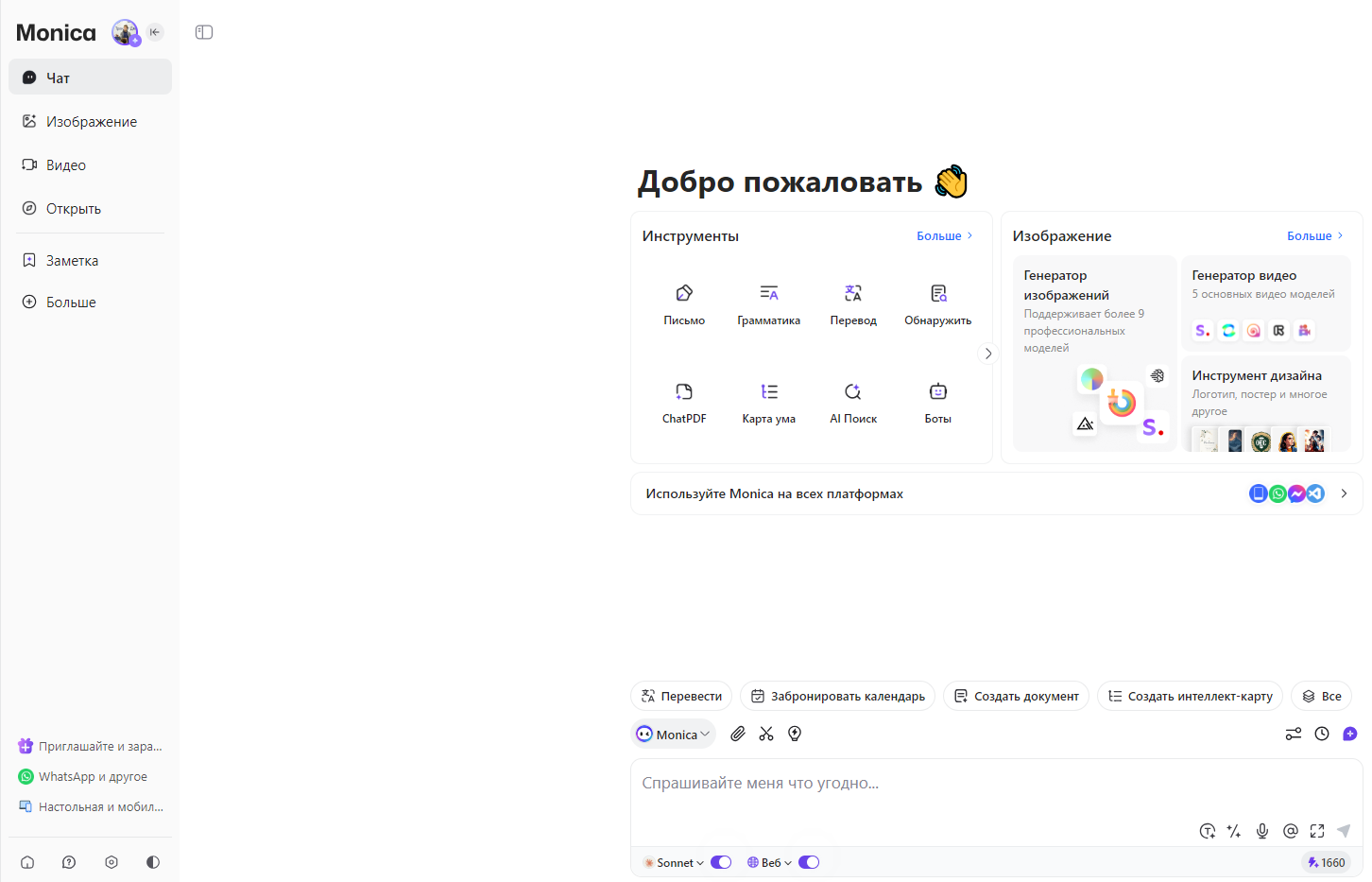This screenshot has height=882, width=1372.
Task: Launch the ChatPDF tool
Action: pos(684,403)
